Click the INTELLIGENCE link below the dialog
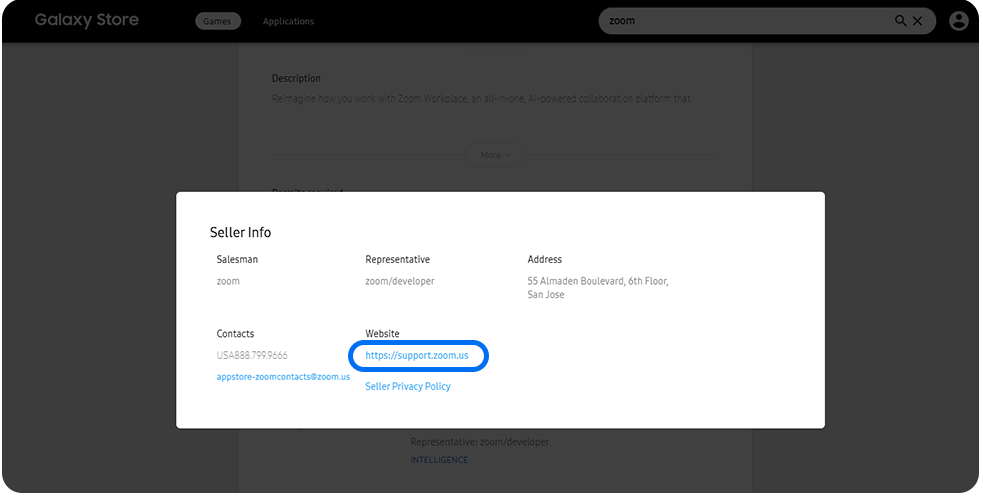 [x=439, y=460]
